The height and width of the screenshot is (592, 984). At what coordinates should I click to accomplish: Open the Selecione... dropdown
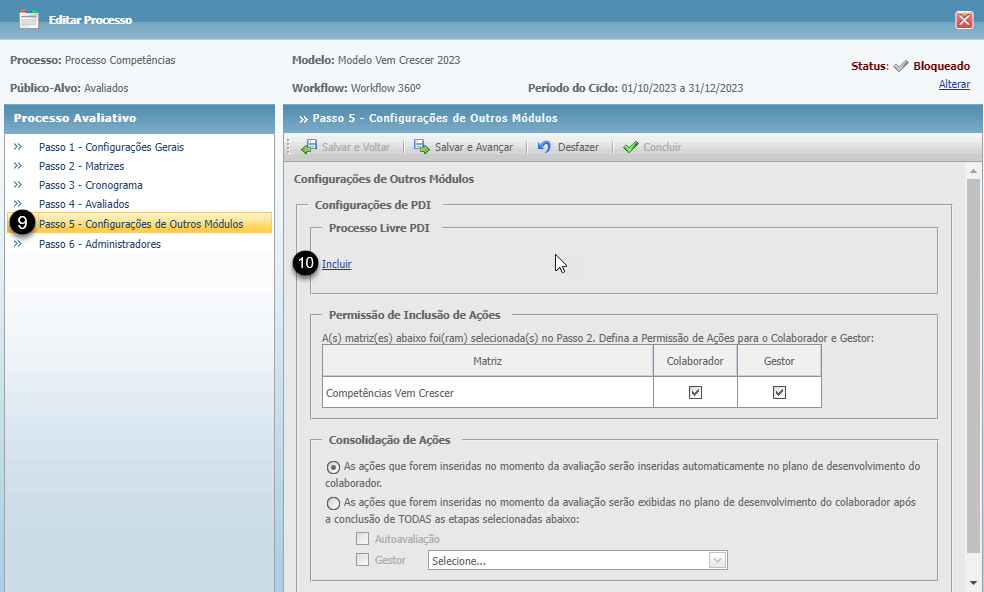pyautogui.click(x=577, y=560)
